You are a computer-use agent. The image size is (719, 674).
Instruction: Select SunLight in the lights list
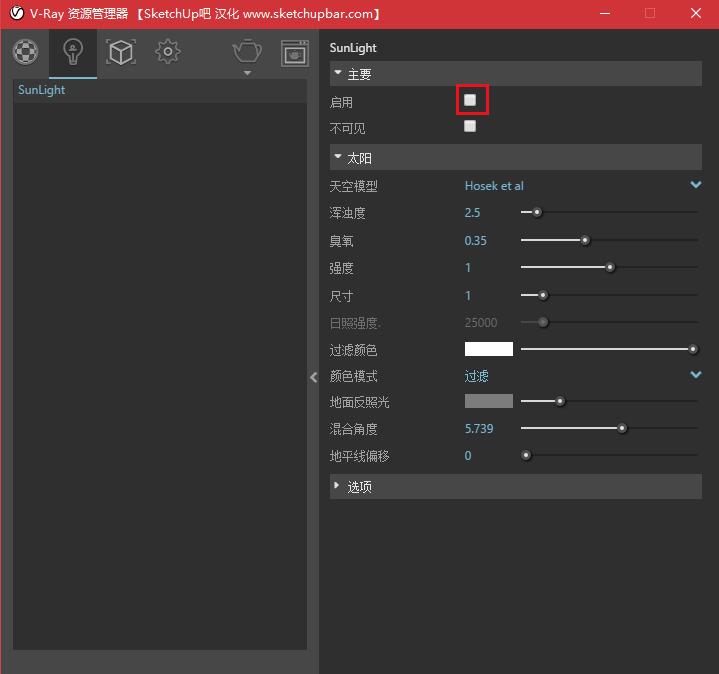pos(160,90)
